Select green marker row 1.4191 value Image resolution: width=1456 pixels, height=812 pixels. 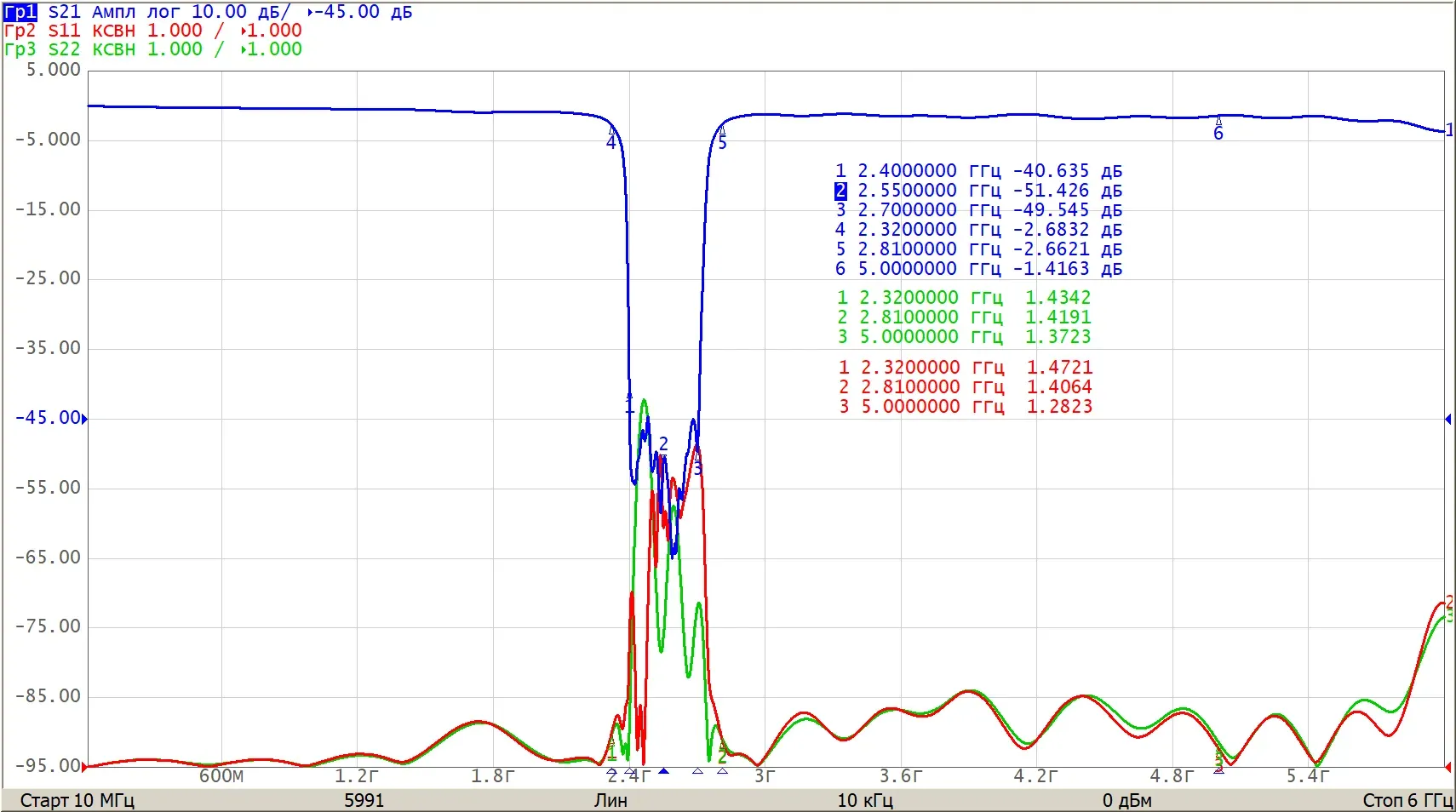pyautogui.click(x=1058, y=317)
